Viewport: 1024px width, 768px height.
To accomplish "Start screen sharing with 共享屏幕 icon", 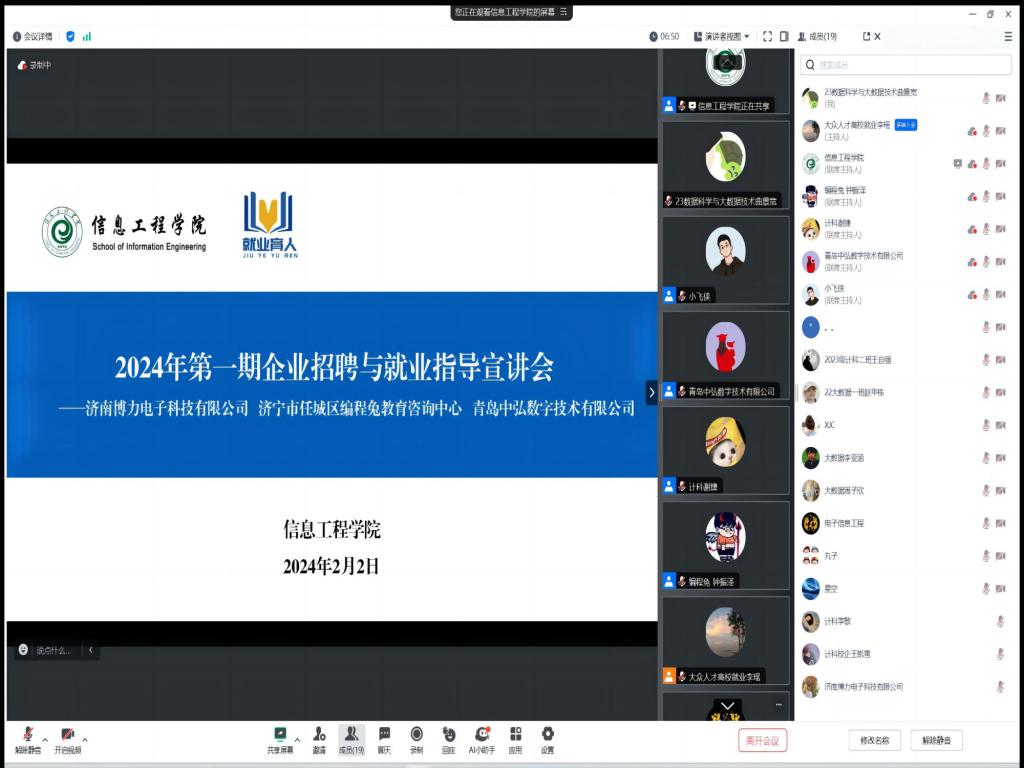I will pyautogui.click(x=280, y=739).
